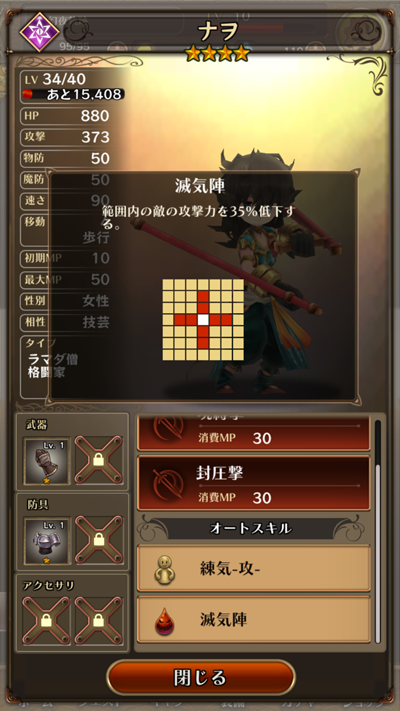Tap the red flame icon of 滅気陣

coord(165,620)
